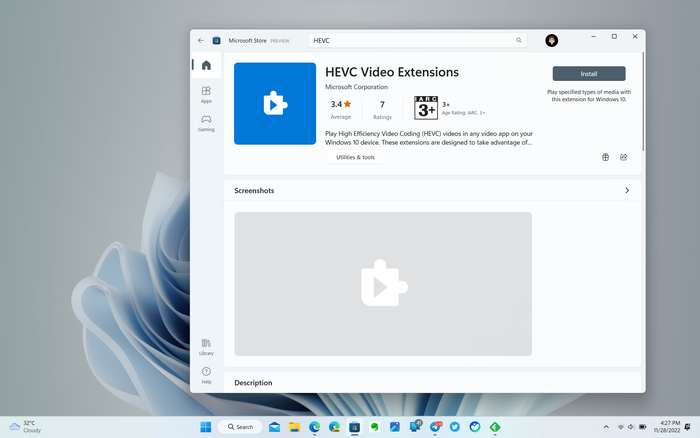The image size is (700, 438).
Task: Open the Mail app from the taskbar
Action: pyautogui.click(x=274, y=427)
